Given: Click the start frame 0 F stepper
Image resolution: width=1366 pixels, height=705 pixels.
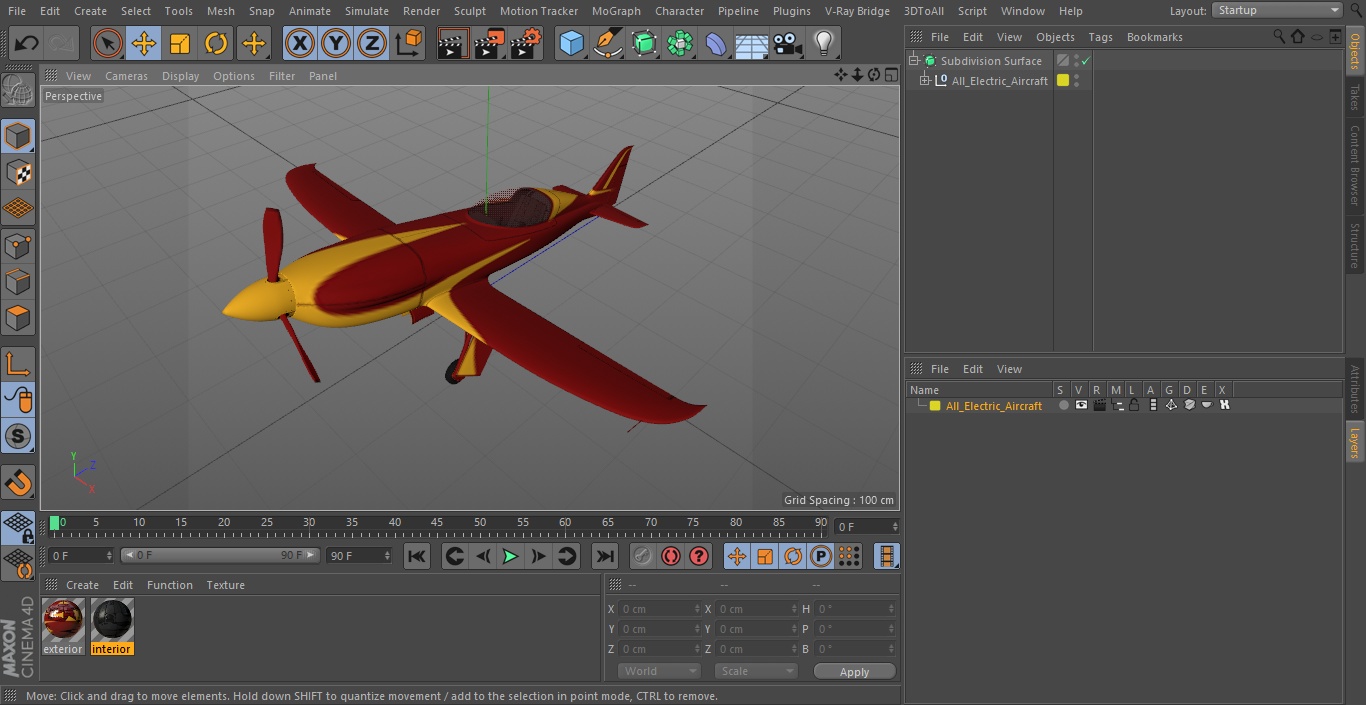Looking at the screenshot, I should (109, 555).
